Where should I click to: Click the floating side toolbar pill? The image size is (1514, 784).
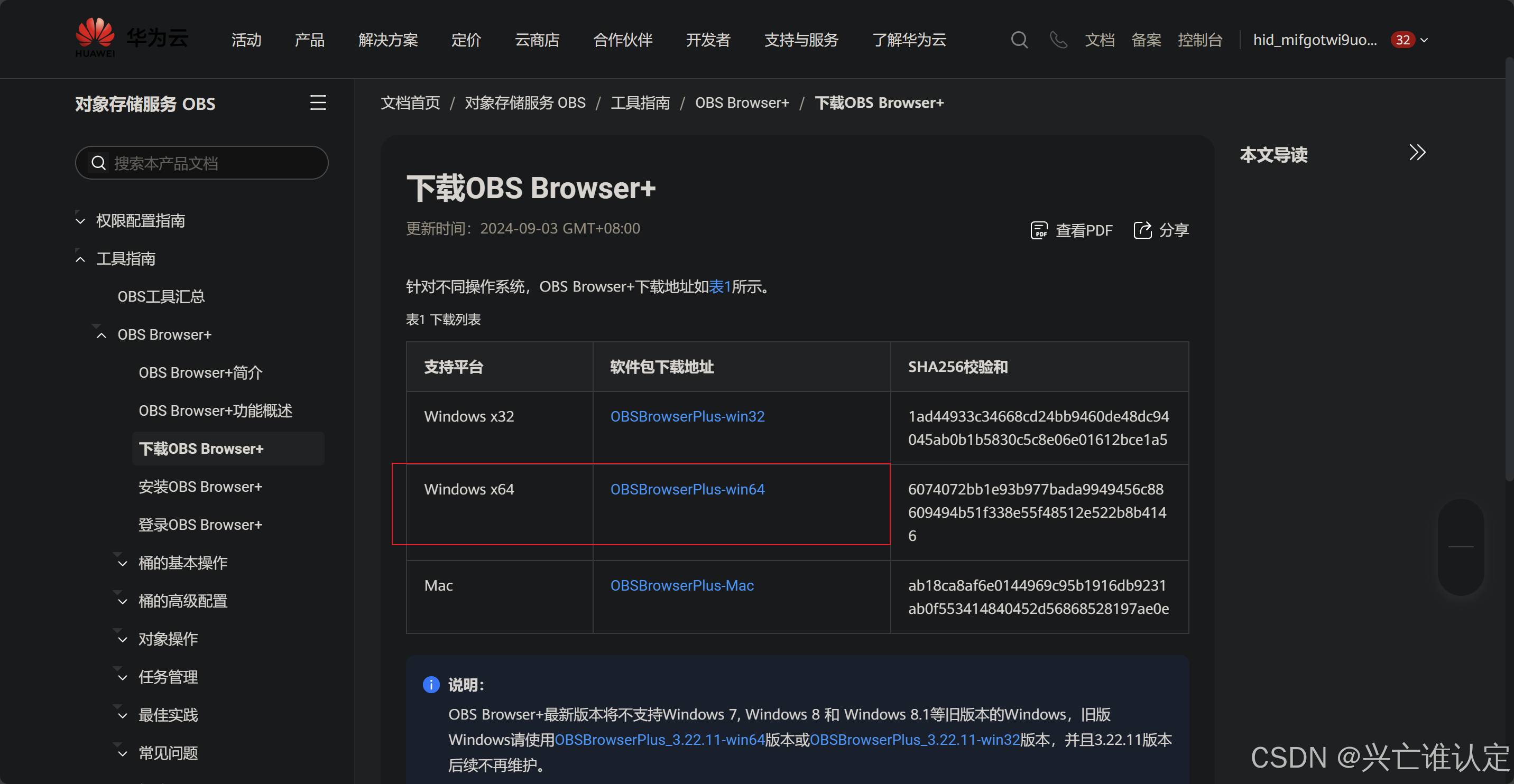coord(1461,547)
